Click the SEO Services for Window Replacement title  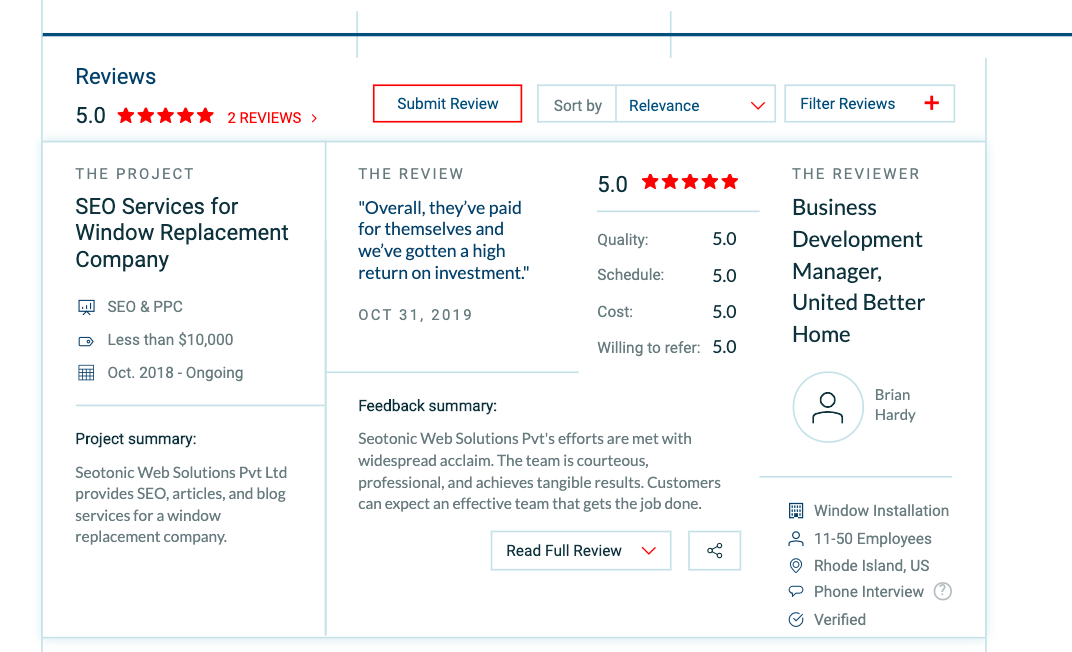pos(182,233)
